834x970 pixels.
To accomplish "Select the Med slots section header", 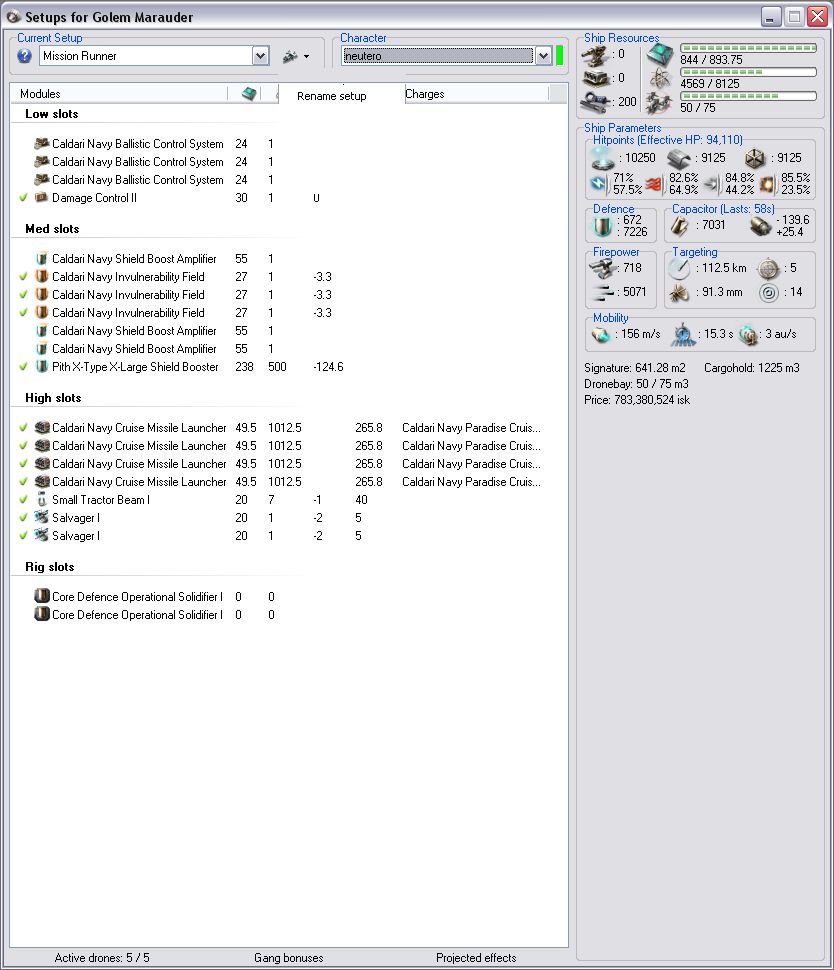I will pyautogui.click(x=52, y=229).
